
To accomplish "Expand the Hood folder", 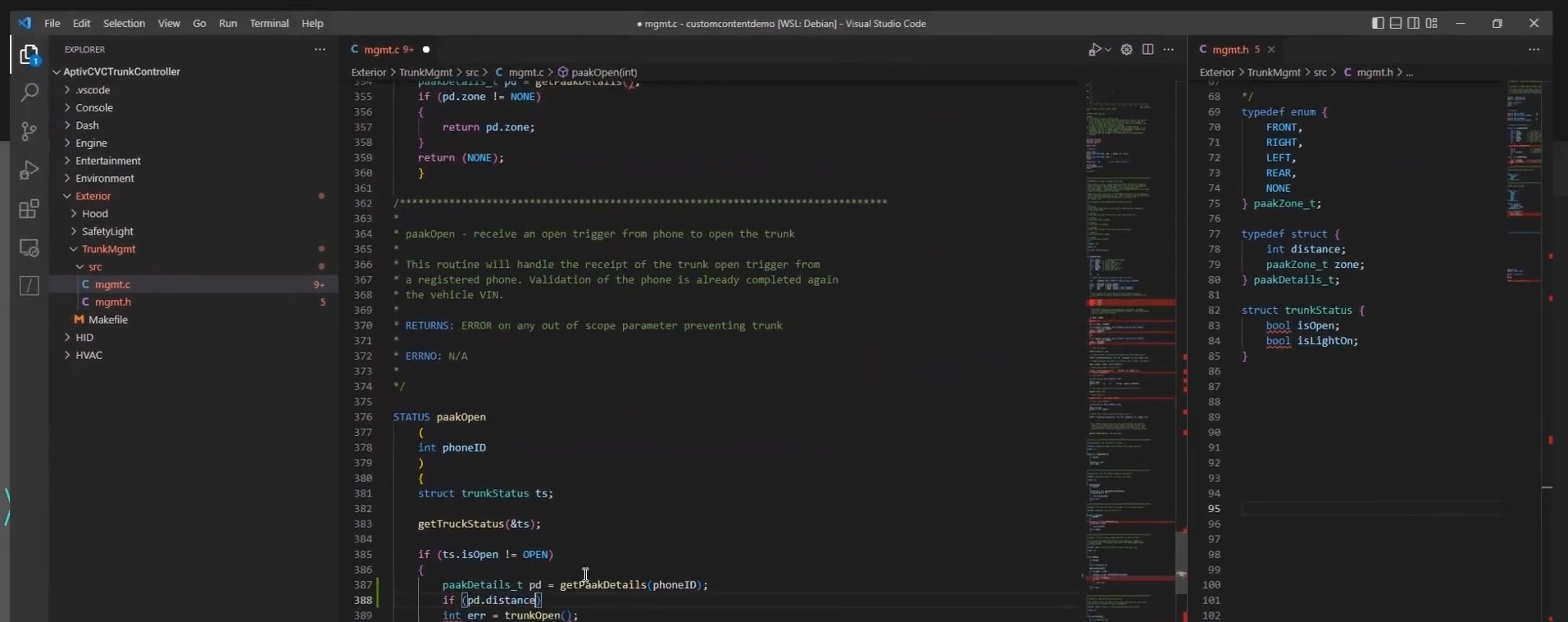I will 94,214.
